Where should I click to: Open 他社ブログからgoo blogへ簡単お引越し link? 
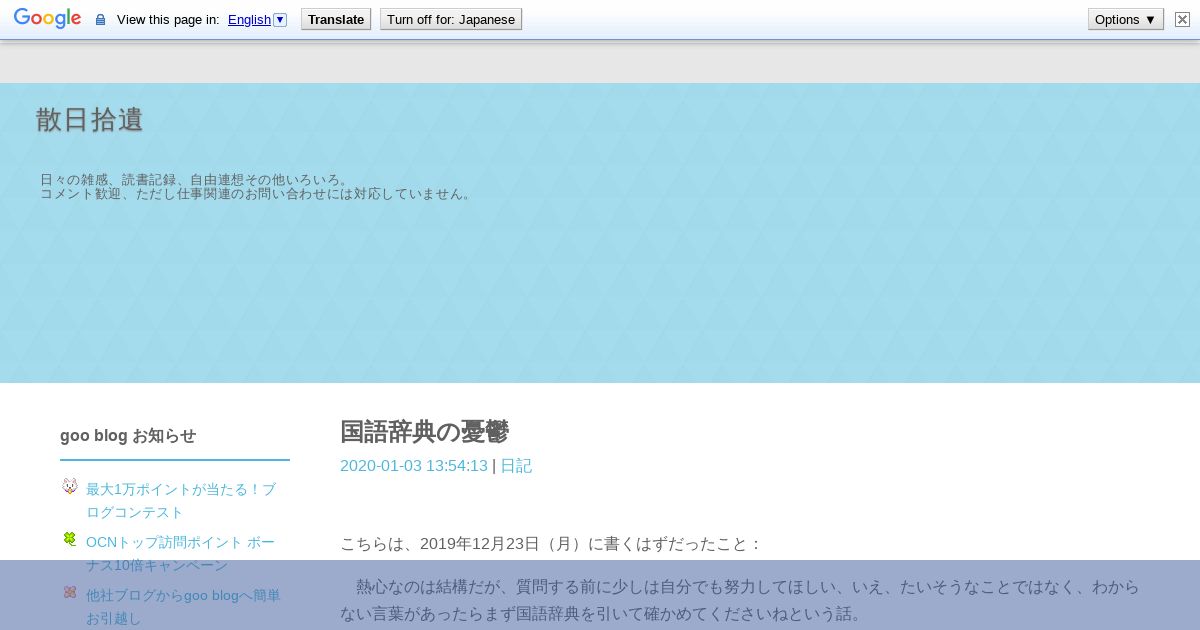184,606
